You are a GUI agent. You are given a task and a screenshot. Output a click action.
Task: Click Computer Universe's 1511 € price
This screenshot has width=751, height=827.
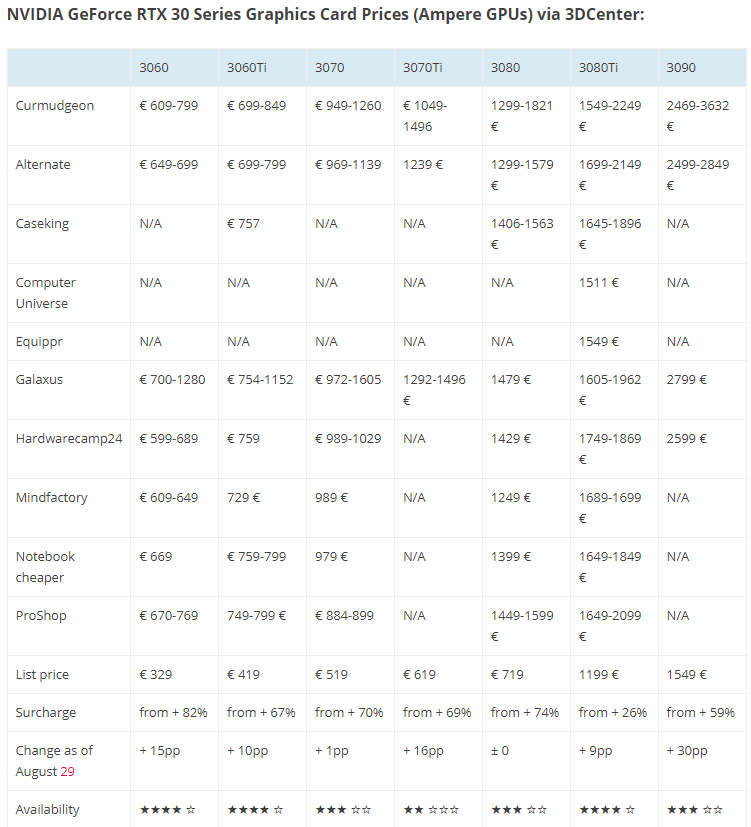[x=599, y=282]
